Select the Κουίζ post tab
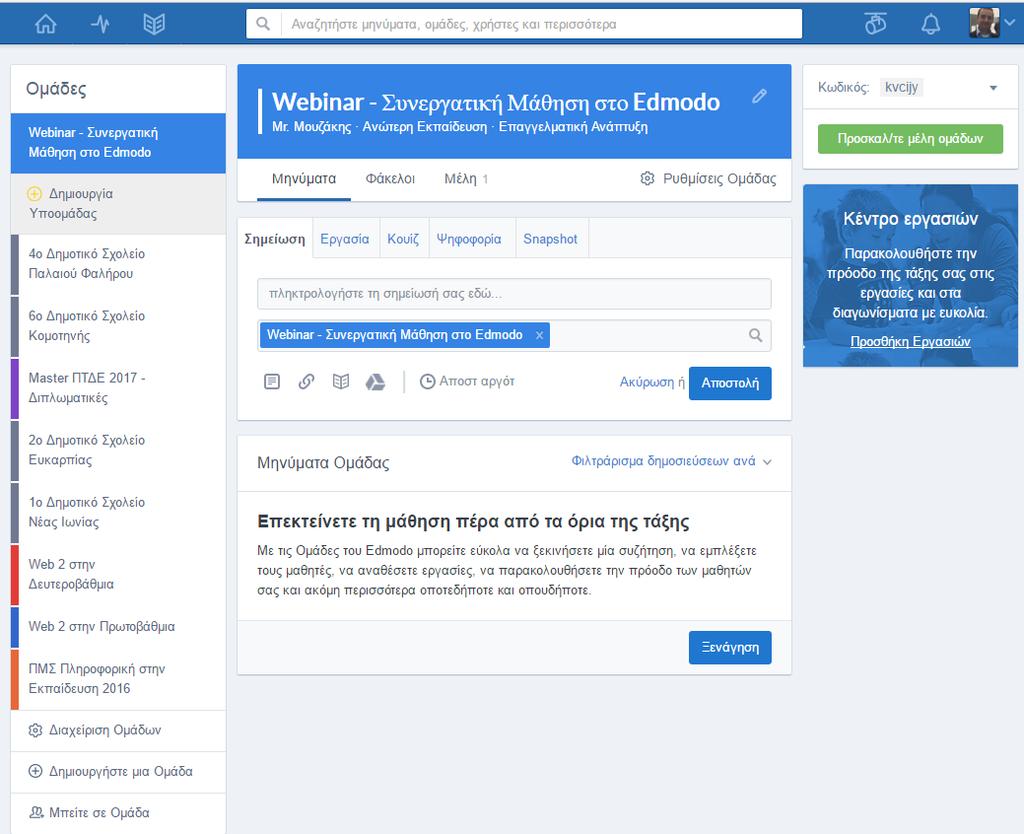This screenshot has width=1024, height=834. point(403,239)
